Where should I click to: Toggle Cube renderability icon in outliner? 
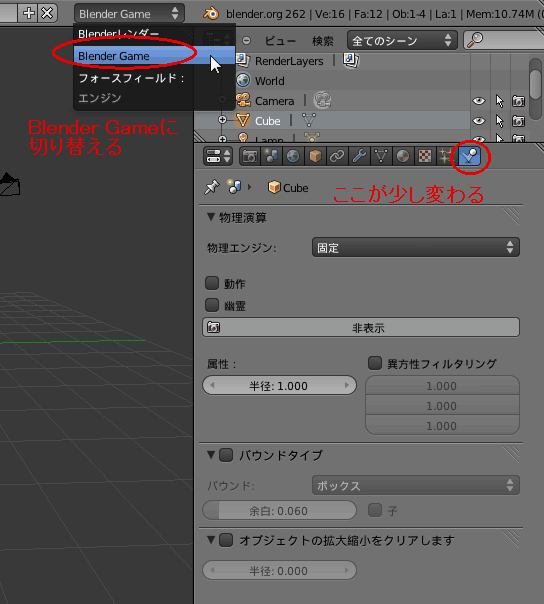(519, 121)
